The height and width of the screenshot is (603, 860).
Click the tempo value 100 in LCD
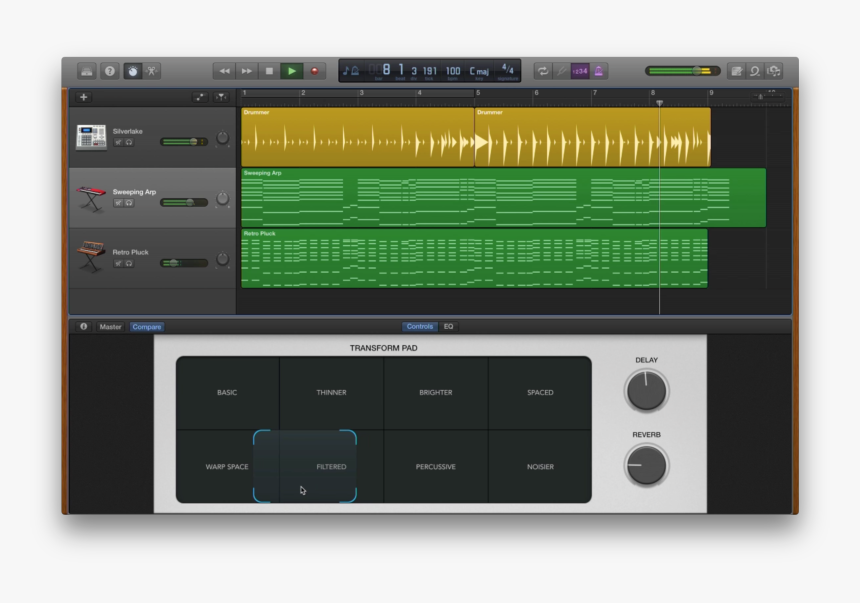click(452, 71)
